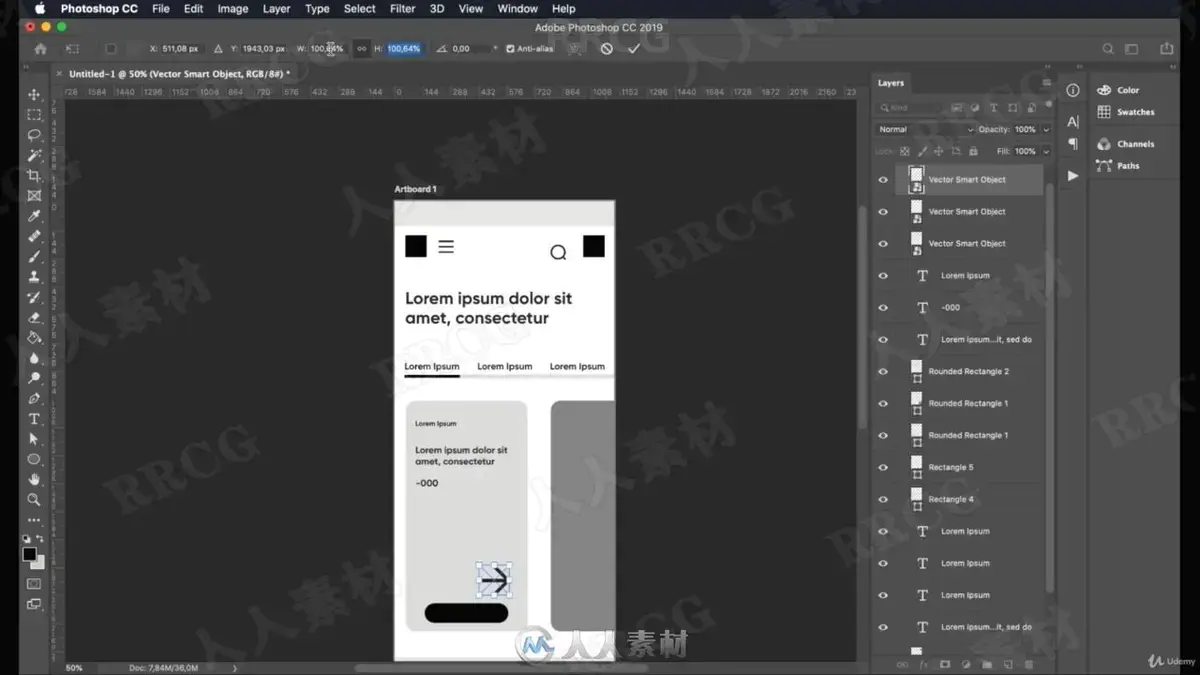Open the Channels panel
1200x675 pixels.
[x=1126, y=144]
